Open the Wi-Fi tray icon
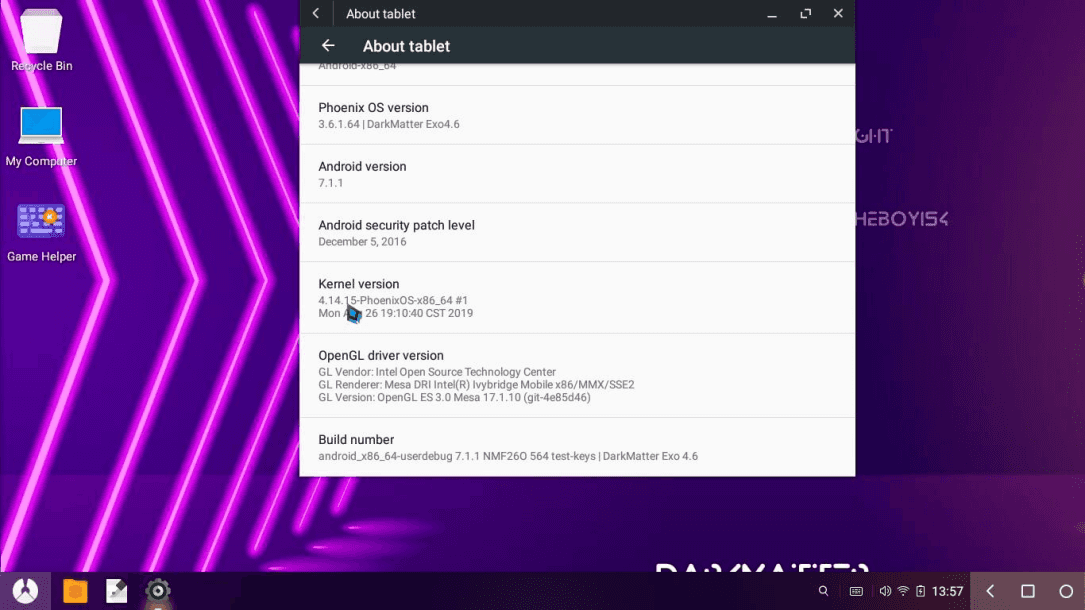This screenshot has height=610, width=1085. pos(903,591)
